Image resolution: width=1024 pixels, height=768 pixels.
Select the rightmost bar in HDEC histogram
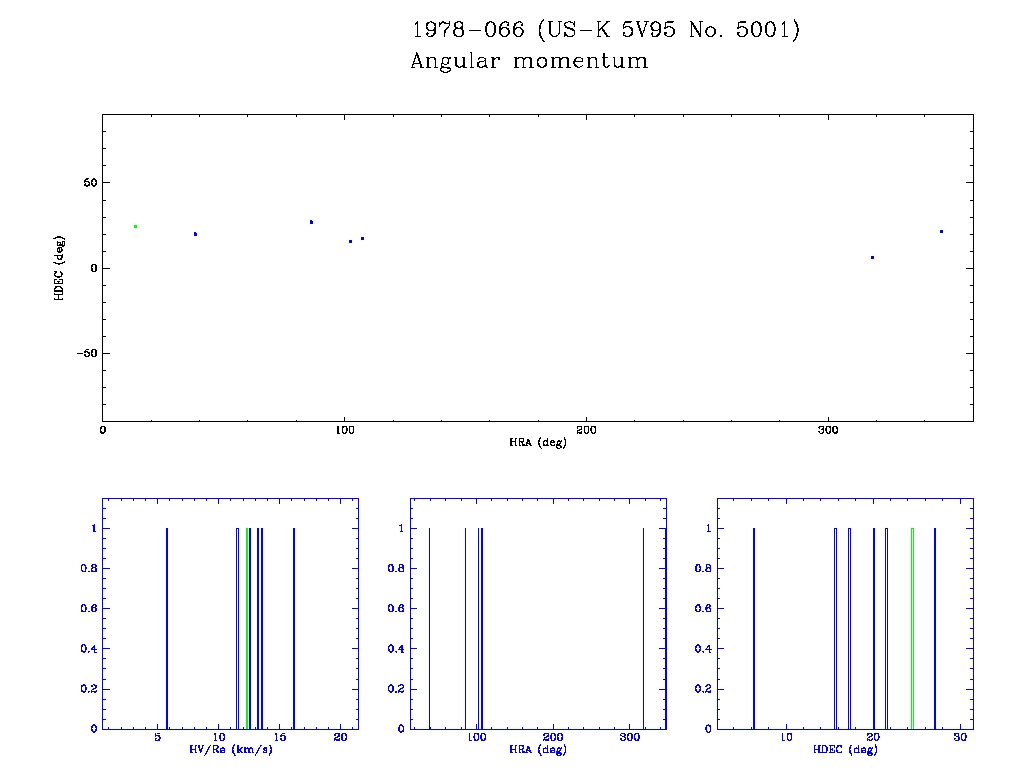click(x=935, y=628)
